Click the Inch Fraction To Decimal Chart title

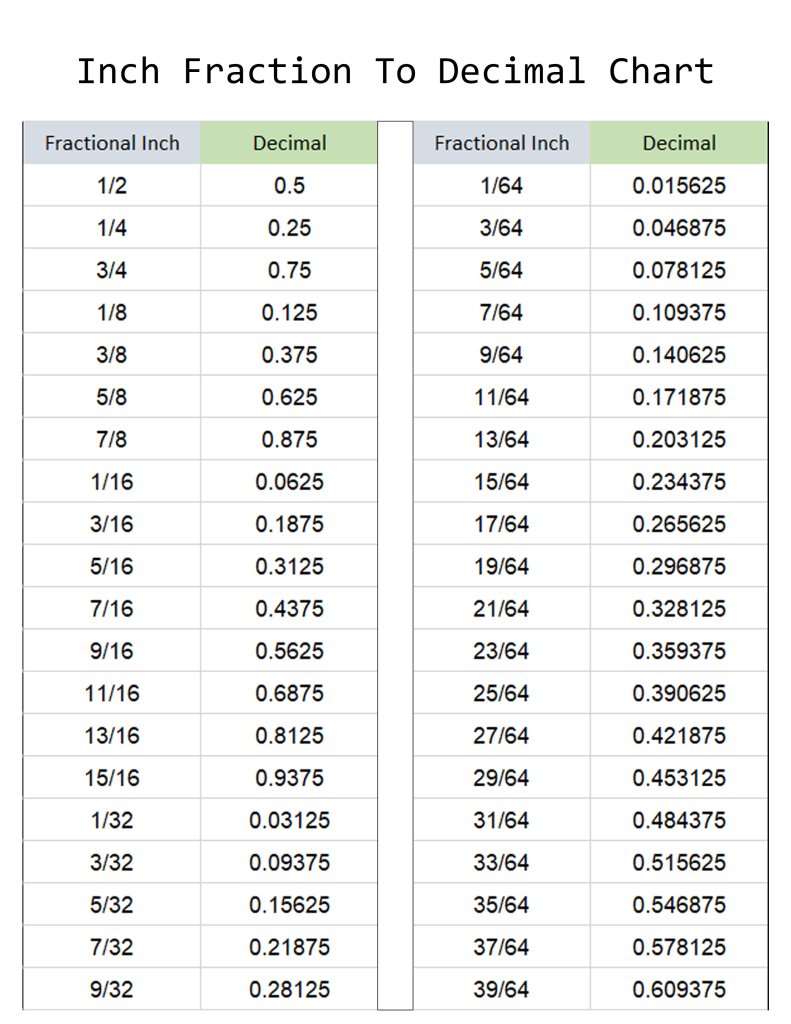[395, 71]
